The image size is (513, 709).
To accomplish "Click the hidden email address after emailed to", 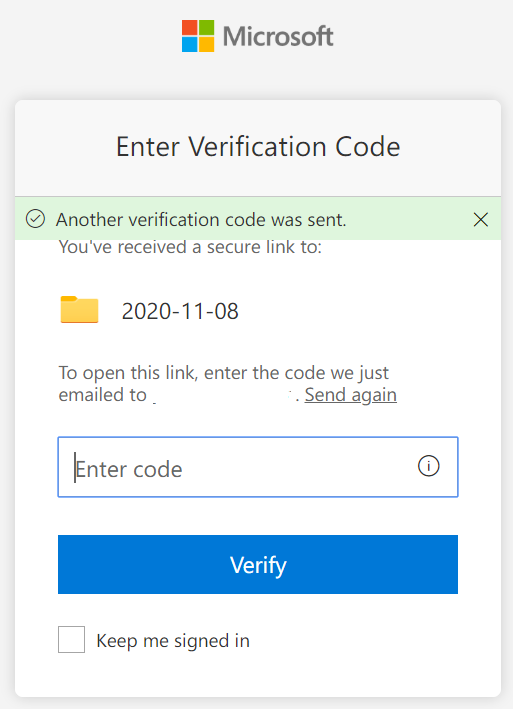I will coord(223,395).
